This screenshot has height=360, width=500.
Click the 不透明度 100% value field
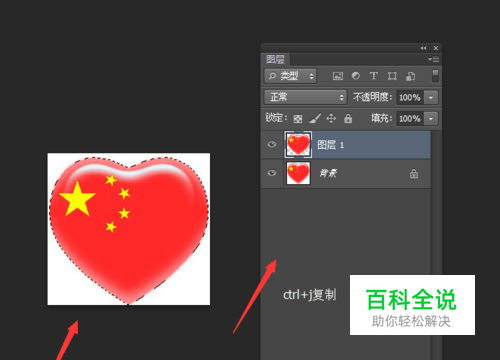click(410, 98)
